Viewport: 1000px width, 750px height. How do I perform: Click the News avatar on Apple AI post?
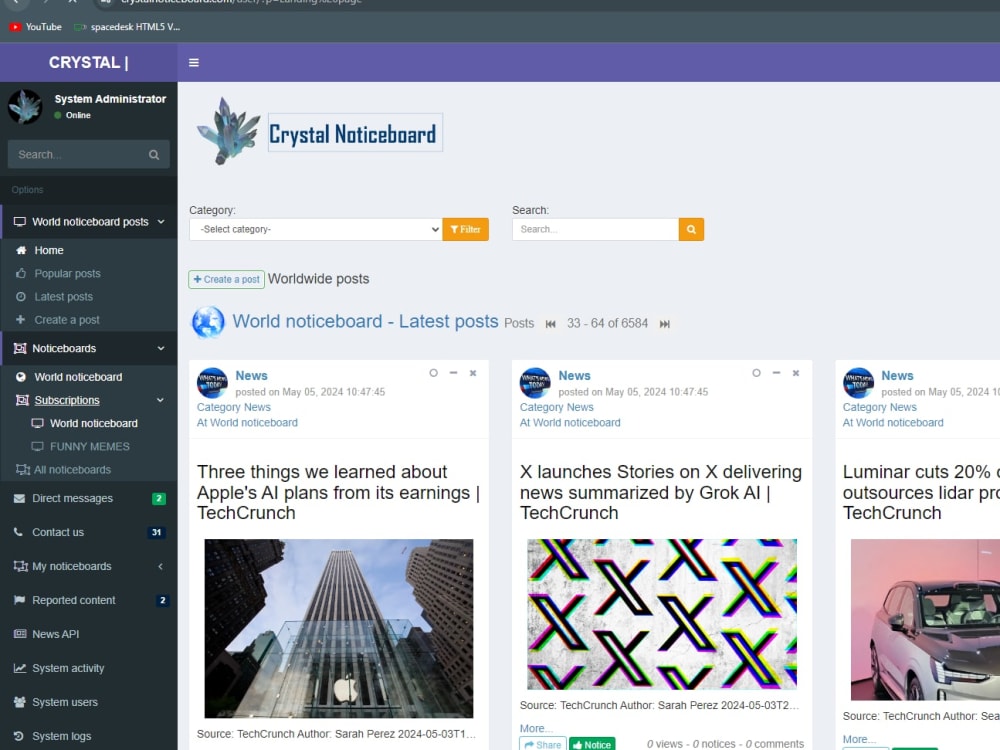tap(212, 383)
